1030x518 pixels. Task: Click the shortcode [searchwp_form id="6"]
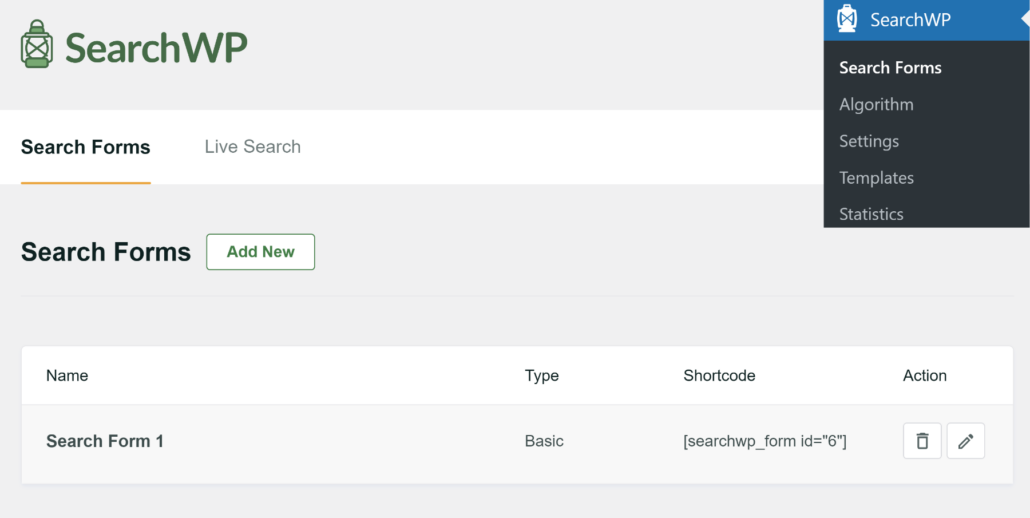[x=765, y=441]
